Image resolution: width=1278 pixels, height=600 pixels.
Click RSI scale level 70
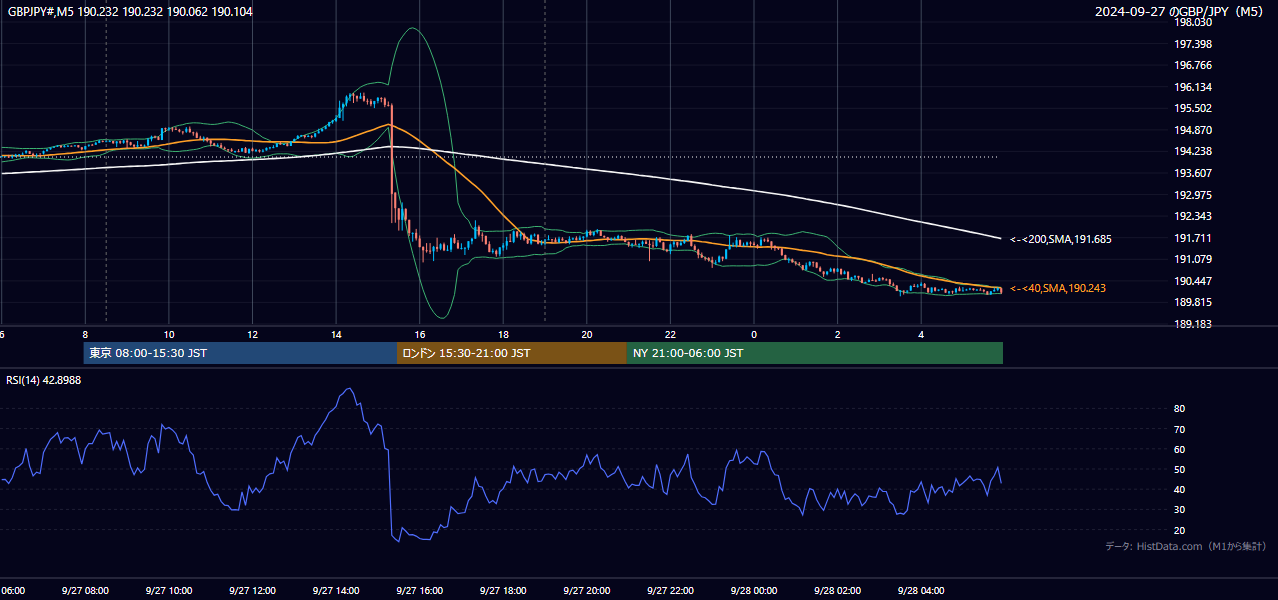pos(1179,429)
